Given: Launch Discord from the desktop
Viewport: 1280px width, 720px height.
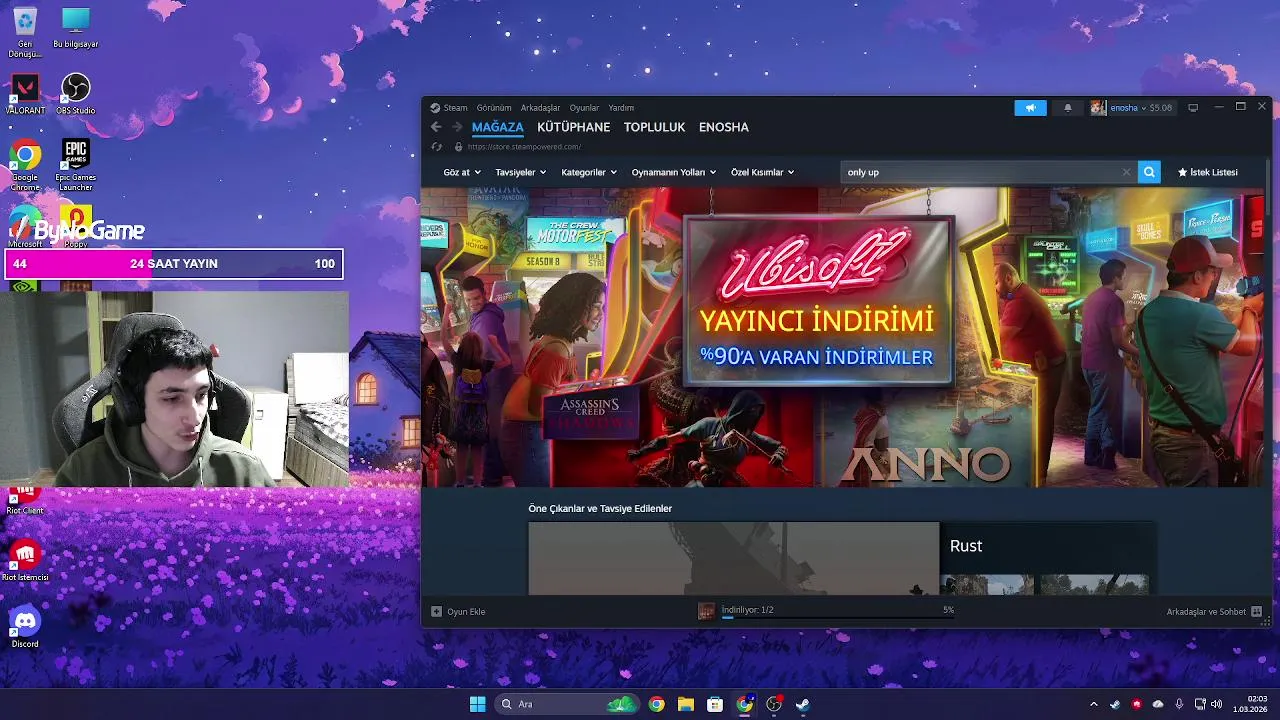Looking at the screenshot, I should pyautogui.click(x=25, y=627).
